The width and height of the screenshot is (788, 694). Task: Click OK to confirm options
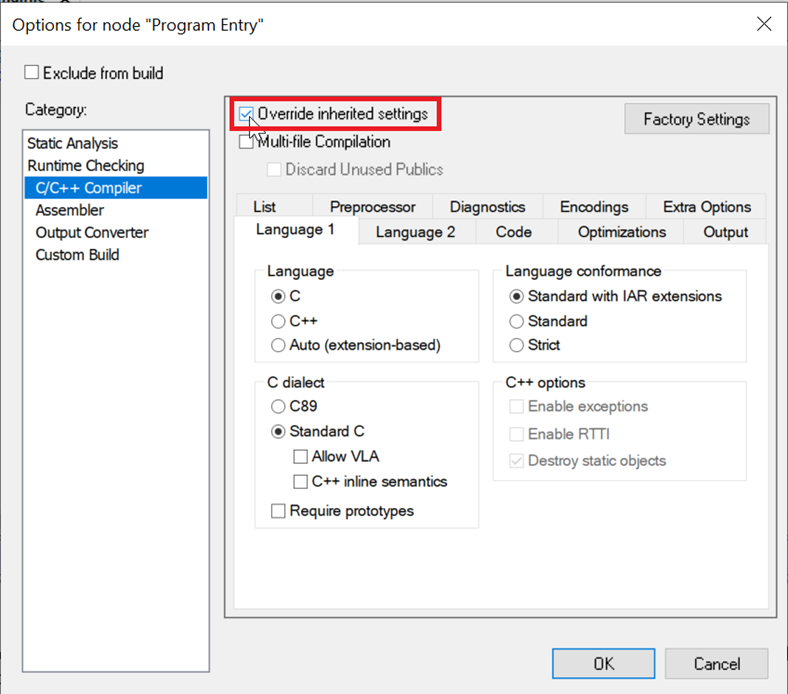coord(603,664)
